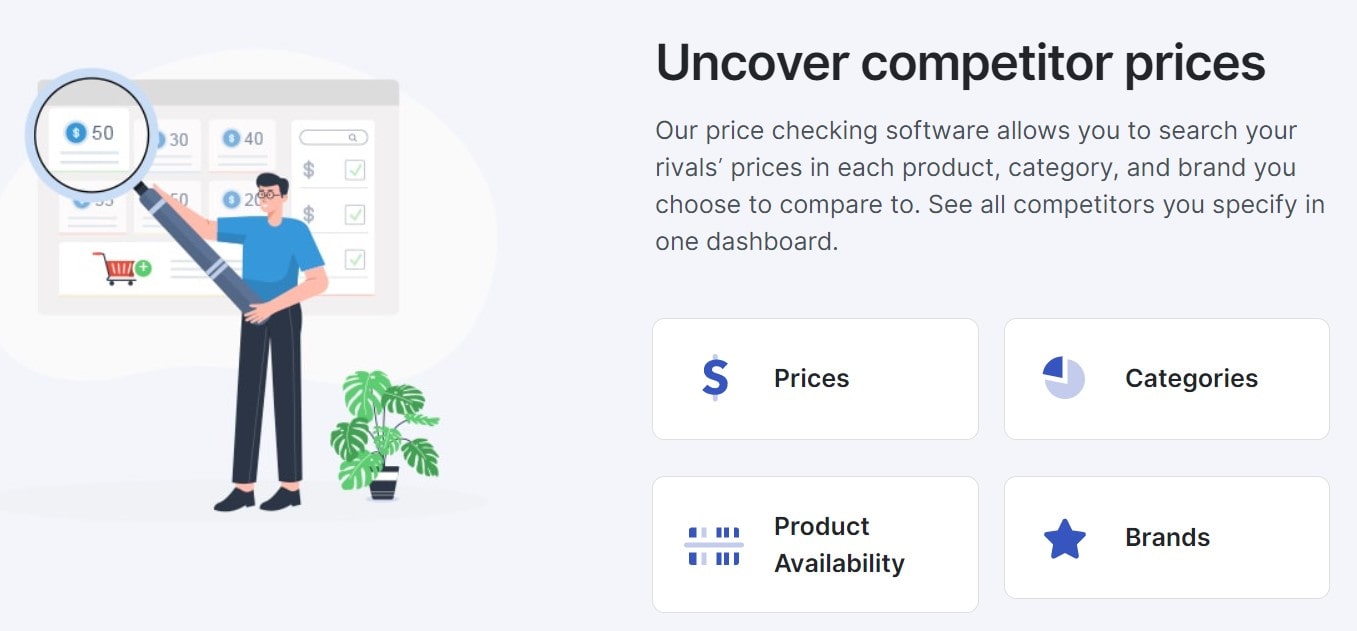This screenshot has width=1357, height=631.
Task: Click the blue star icon next to Brands
Action: pyautogui.click(x=1066, y=537)
